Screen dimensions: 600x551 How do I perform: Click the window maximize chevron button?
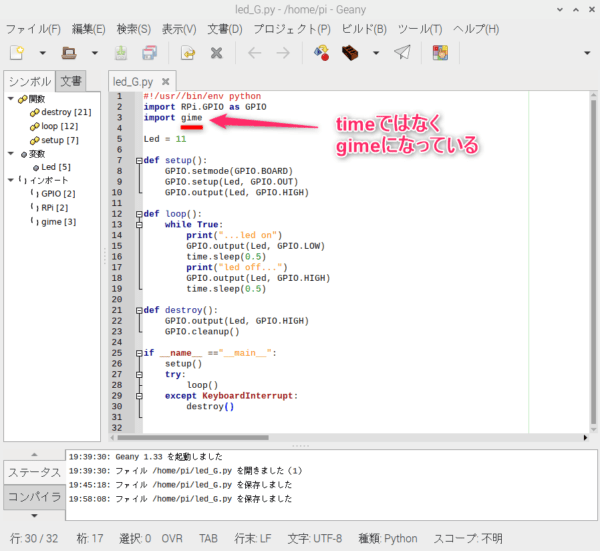click(576, 10)
